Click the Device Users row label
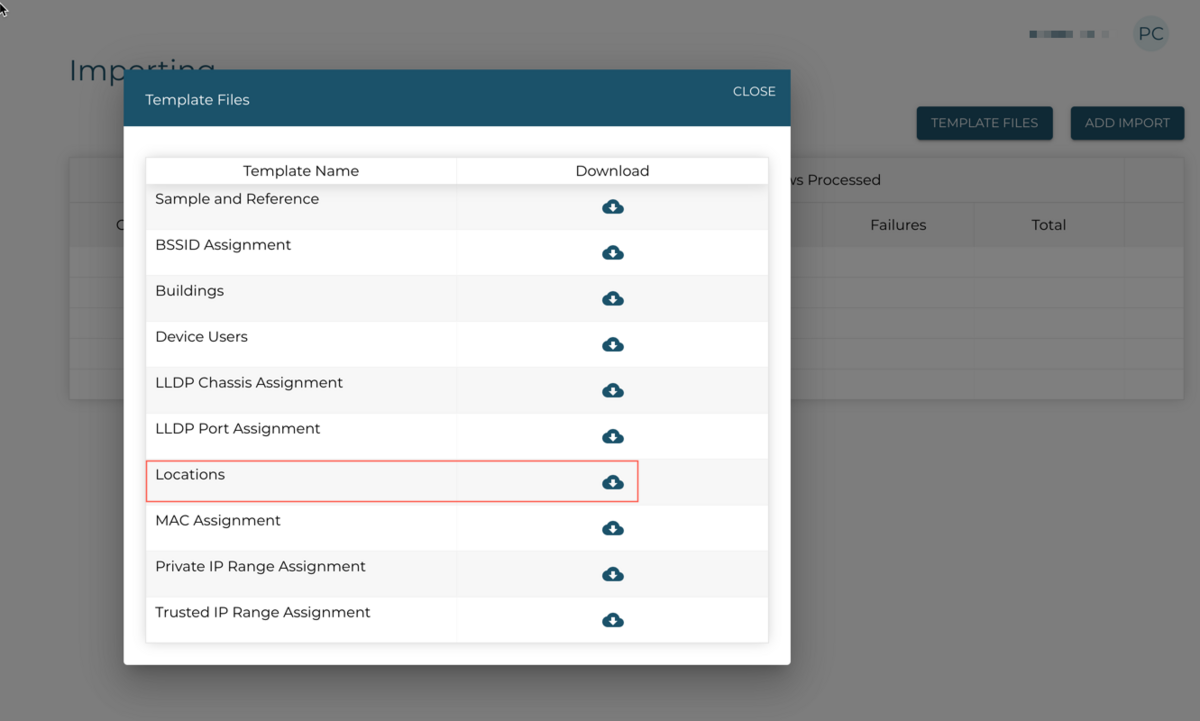 (x=201, y=337)
